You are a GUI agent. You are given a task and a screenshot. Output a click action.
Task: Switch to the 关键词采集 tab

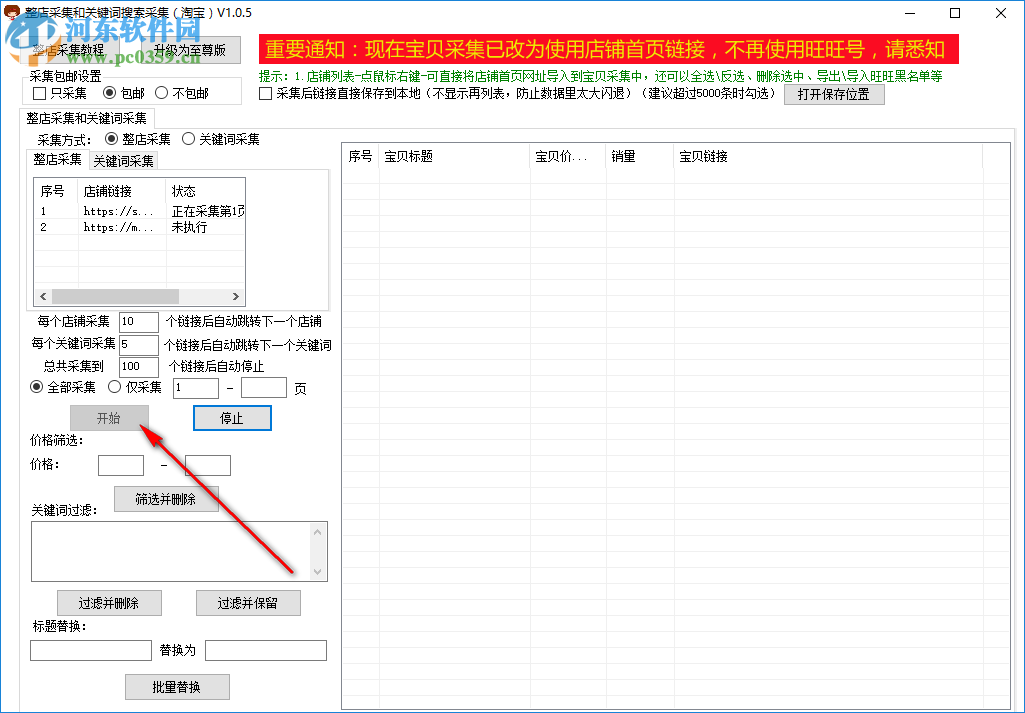click(x=122, y=160)
